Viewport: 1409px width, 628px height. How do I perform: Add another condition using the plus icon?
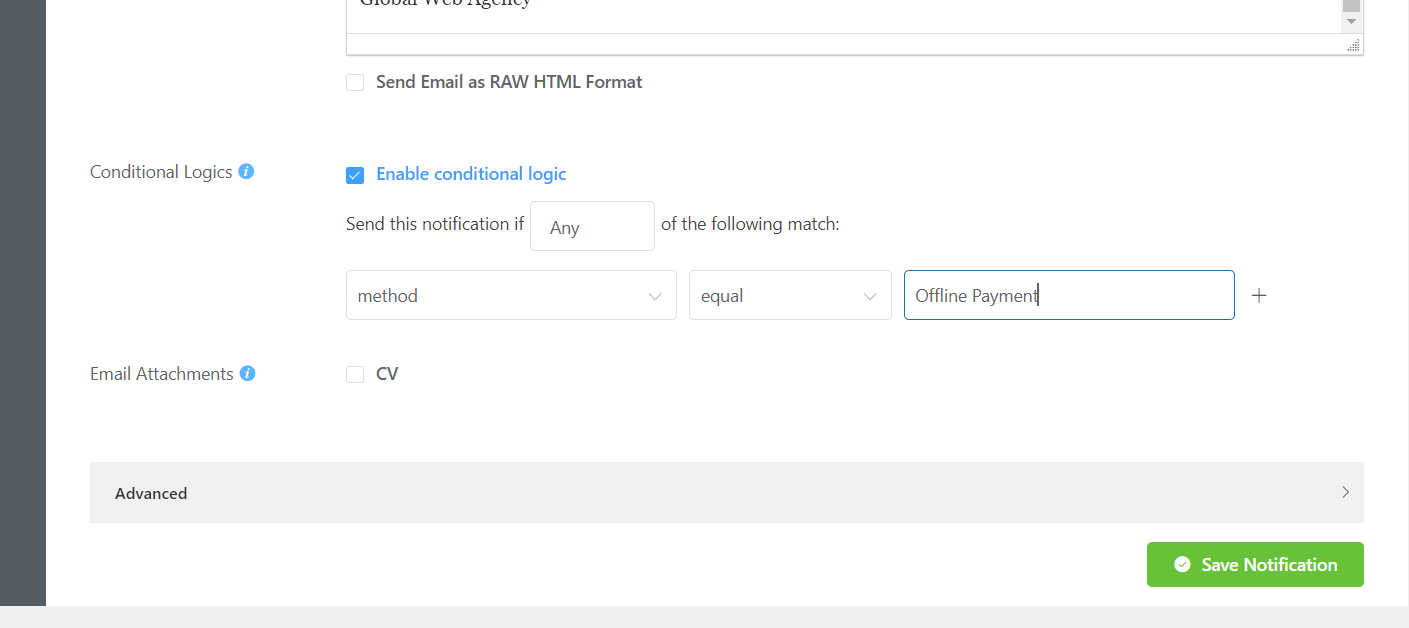coord(1259,294)
